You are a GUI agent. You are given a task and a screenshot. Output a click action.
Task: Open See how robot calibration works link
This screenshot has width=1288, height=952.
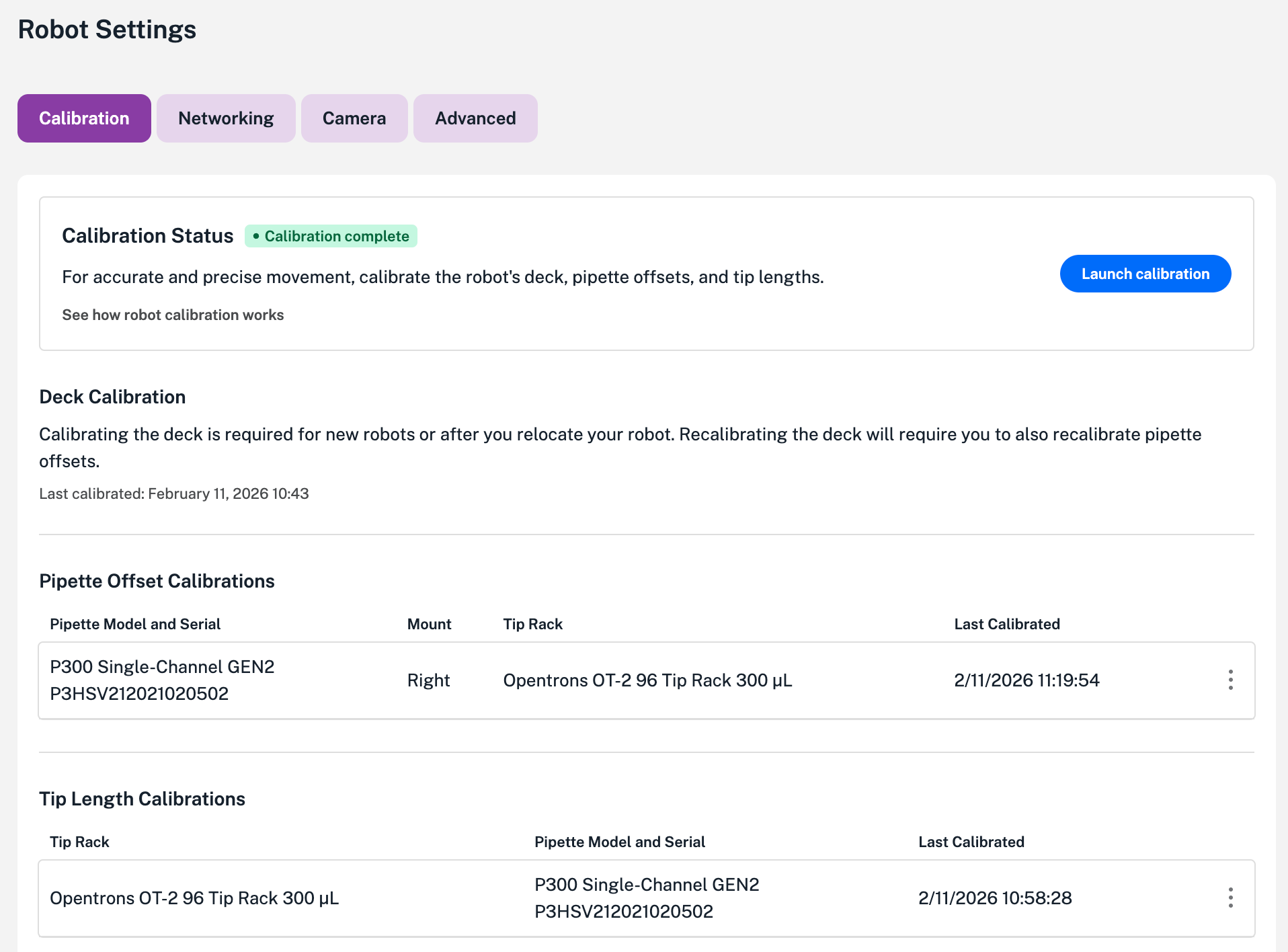tap(173, 315)
